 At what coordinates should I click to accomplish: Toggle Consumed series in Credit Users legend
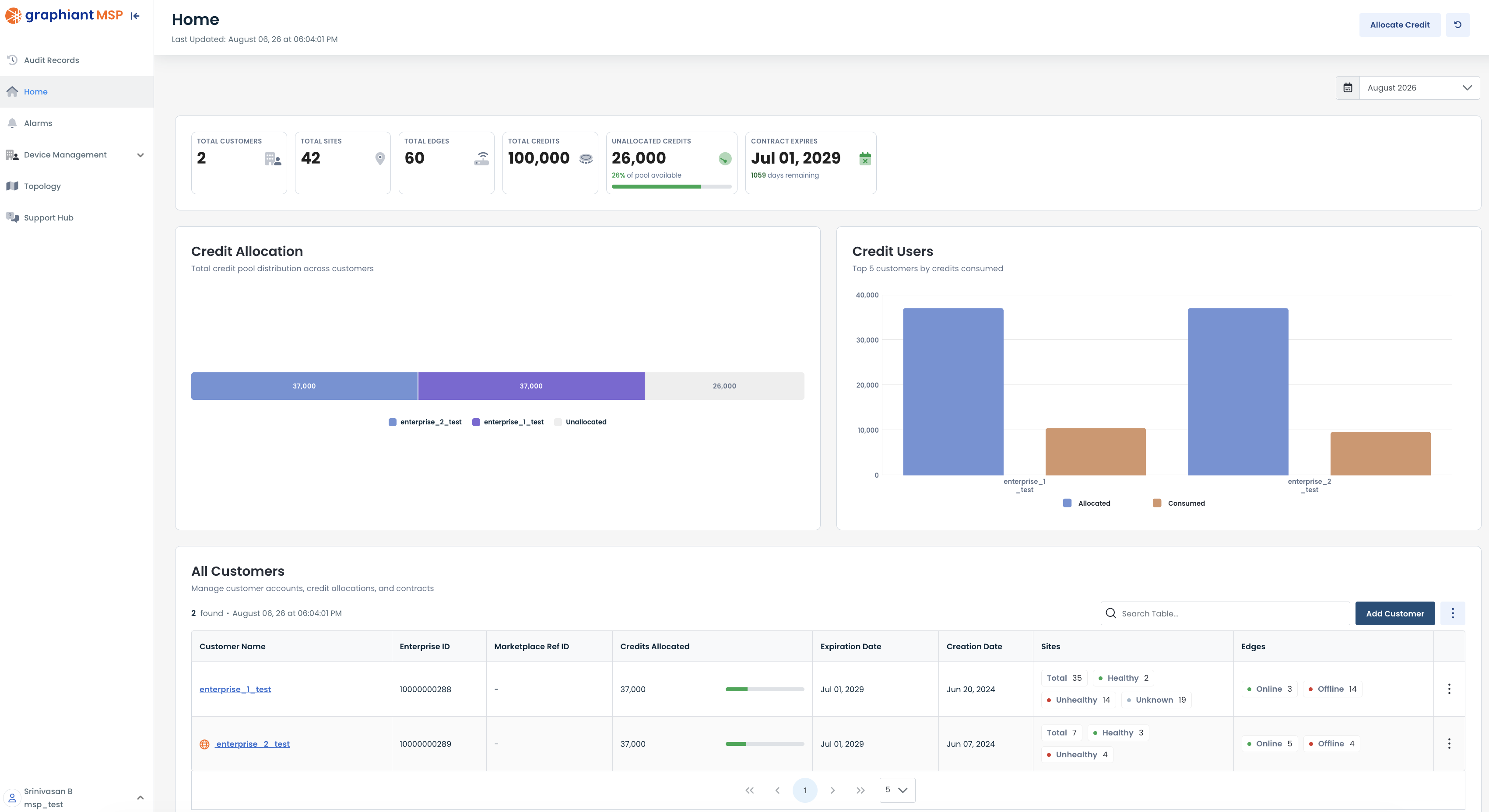click(1179, 504)
